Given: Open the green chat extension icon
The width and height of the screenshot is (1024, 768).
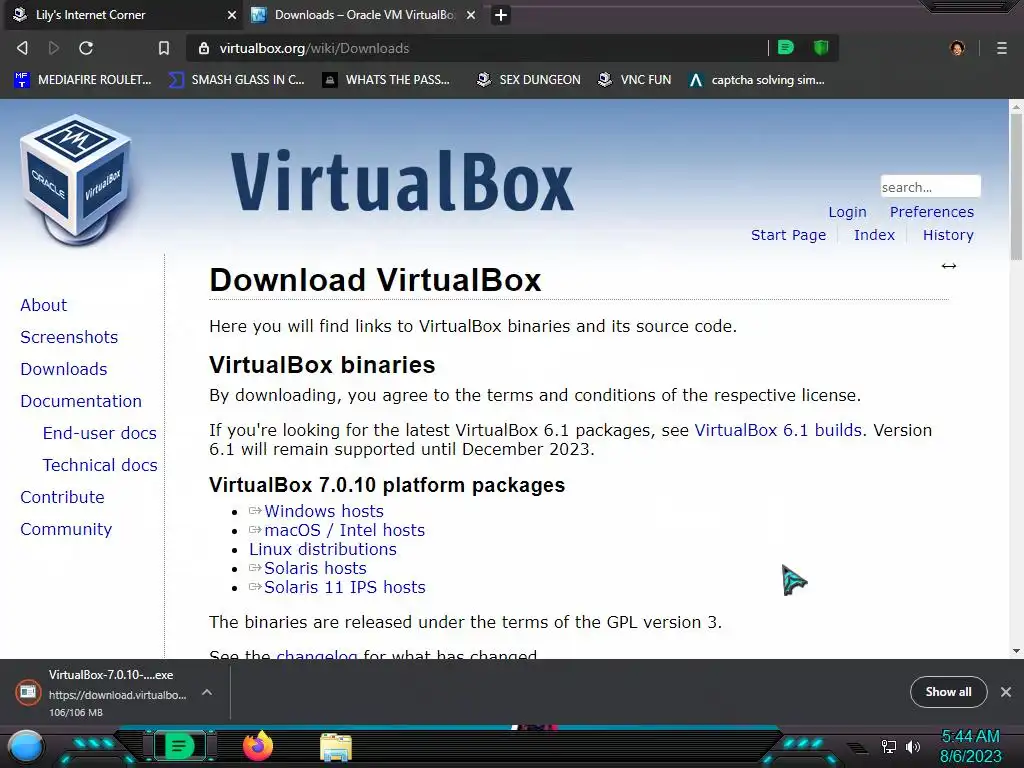Looking at the screenshot, I should click(x=786, y=47).
